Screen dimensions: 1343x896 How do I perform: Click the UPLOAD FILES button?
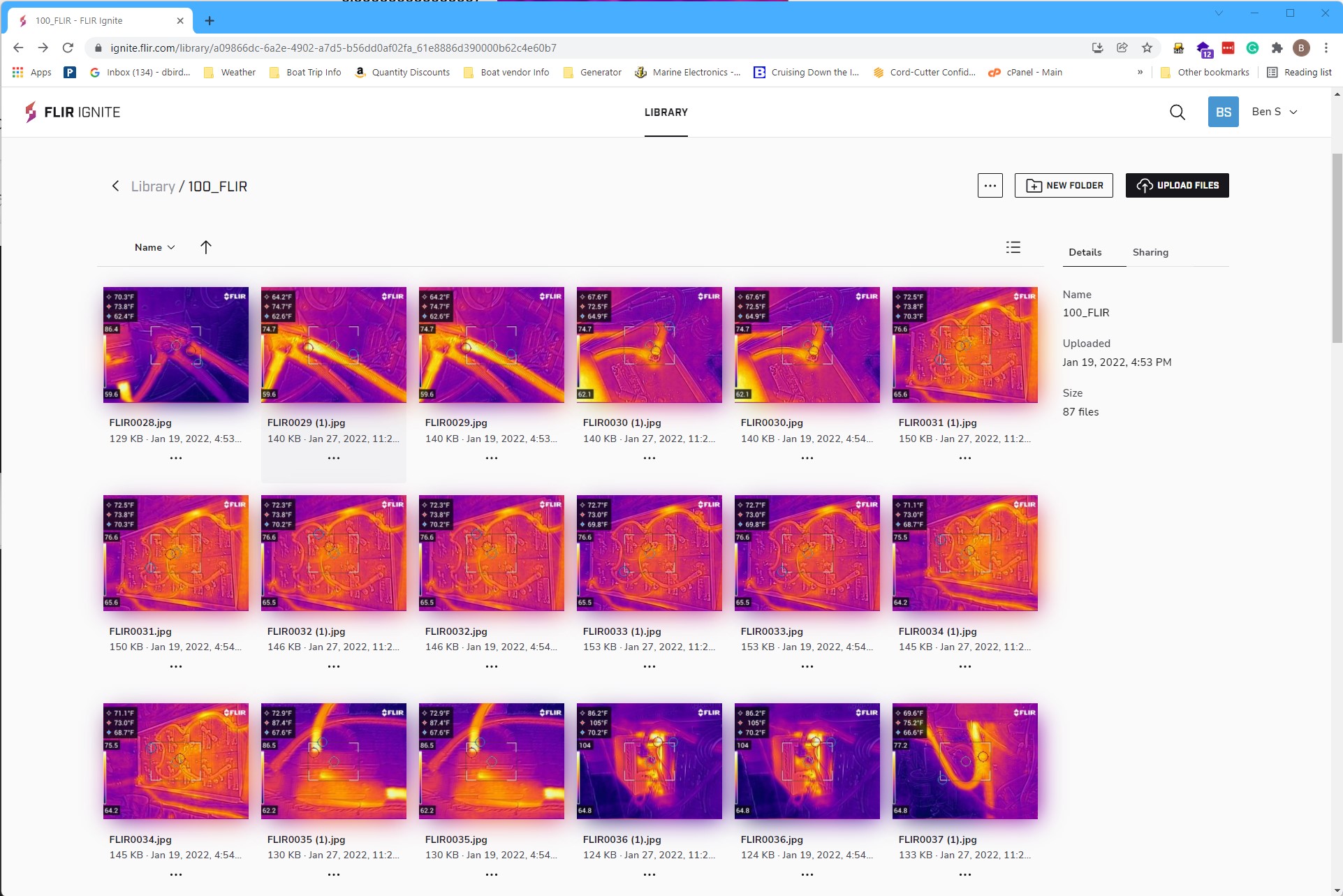click(x=1177, y=186)
